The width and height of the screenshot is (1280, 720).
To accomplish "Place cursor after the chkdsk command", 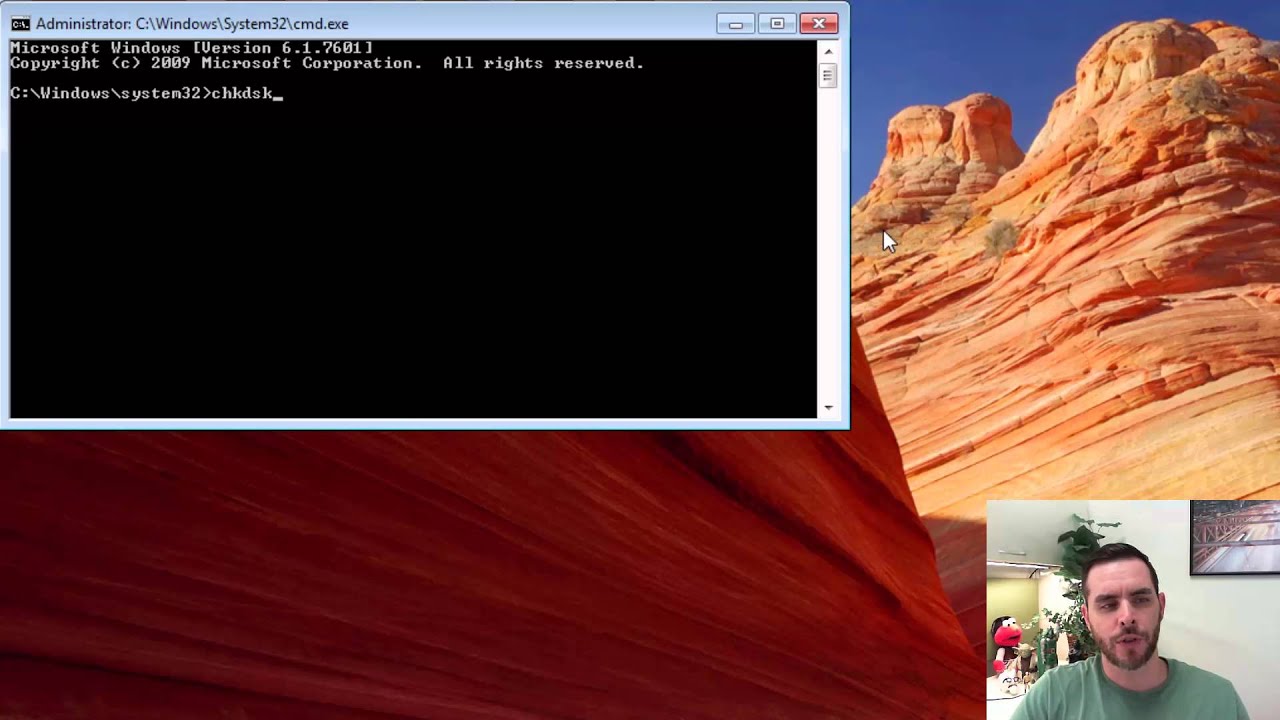I will 280,93.
